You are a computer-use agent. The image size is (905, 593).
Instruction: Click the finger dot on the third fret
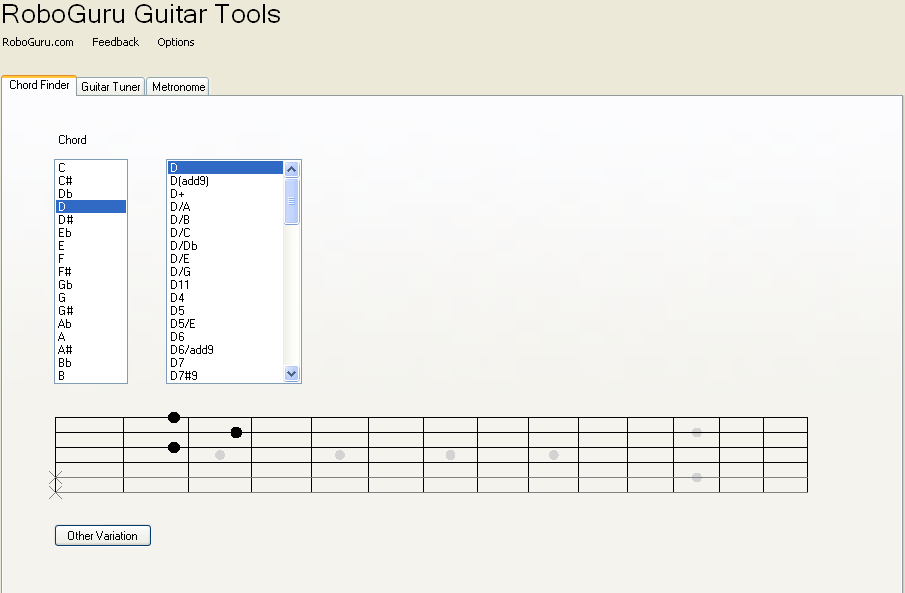click(x=236, y=432)
